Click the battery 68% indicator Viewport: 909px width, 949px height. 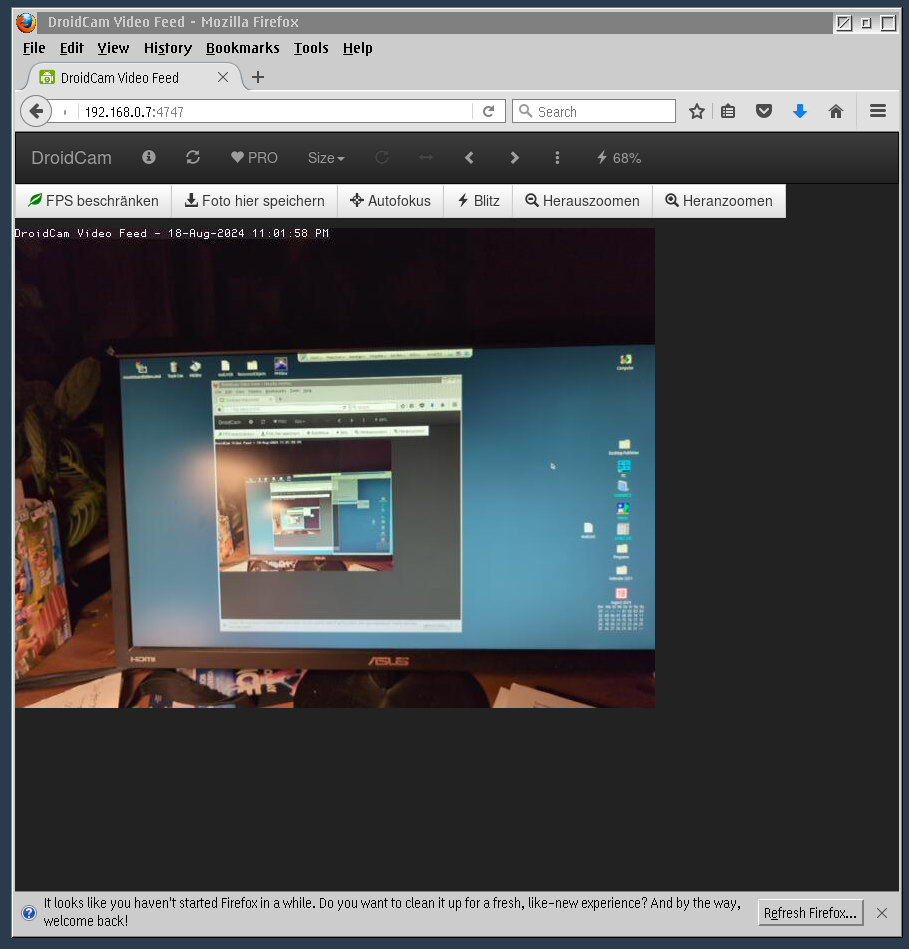tap(619, 158)
